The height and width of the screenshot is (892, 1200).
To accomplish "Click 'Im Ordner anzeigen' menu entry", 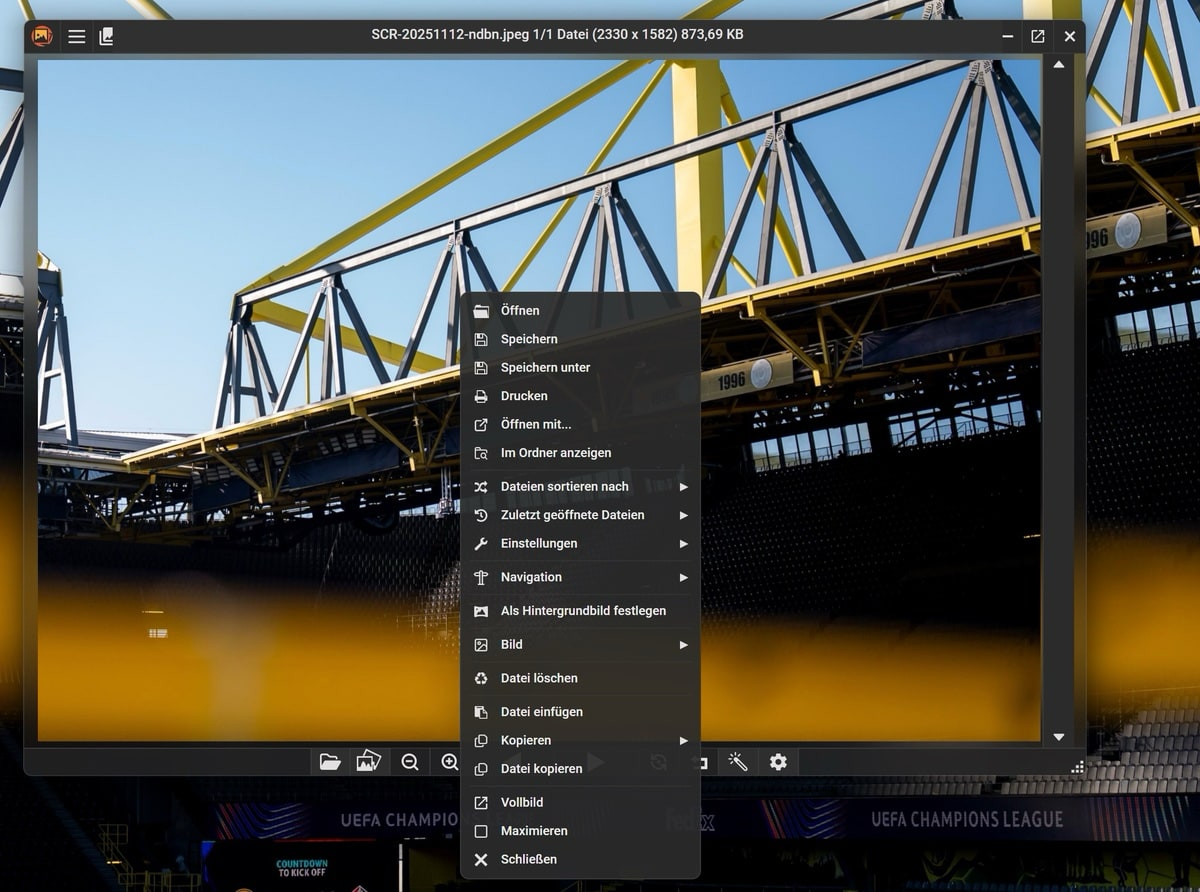I will [x=555, y=453].
